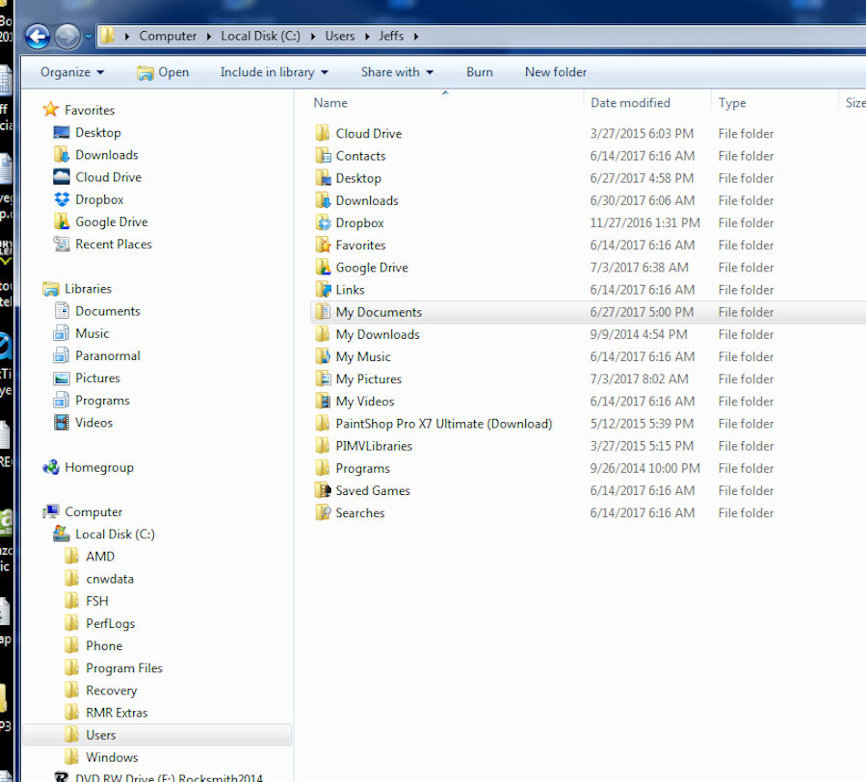The image size is (866, 782).
Task: Select the Searches folder icon
Action: click(322, 513)
